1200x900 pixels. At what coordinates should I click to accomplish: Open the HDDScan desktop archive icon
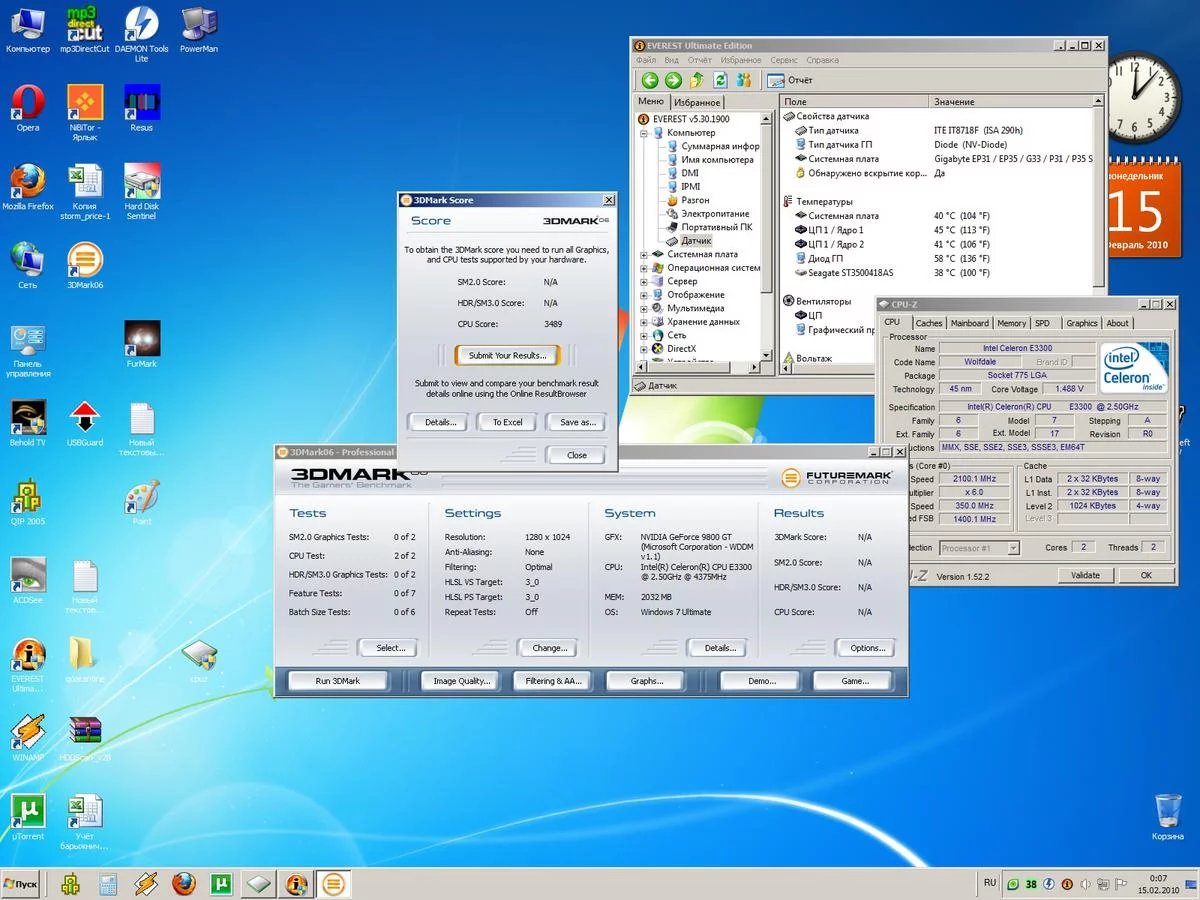[x=85, y=739]
